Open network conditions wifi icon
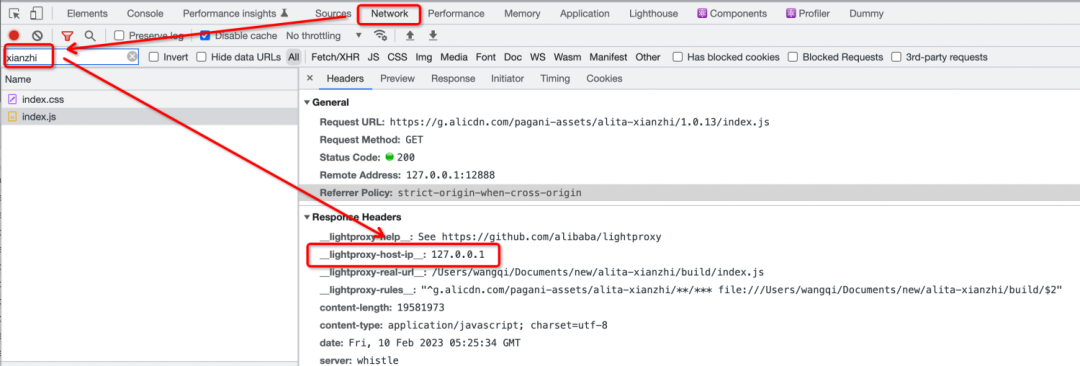This screenshot has width=1080, height=366. pyautogui.click(x=380, y=36)
